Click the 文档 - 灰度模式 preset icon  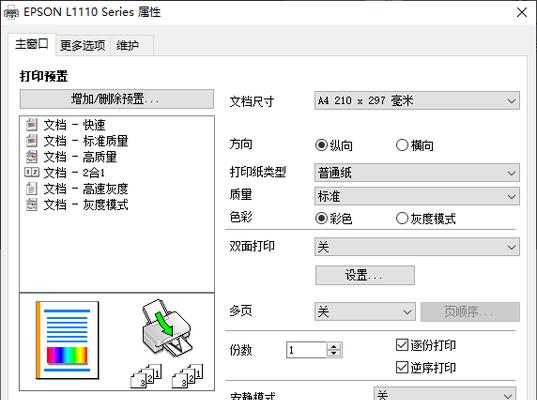click(32, 204)
